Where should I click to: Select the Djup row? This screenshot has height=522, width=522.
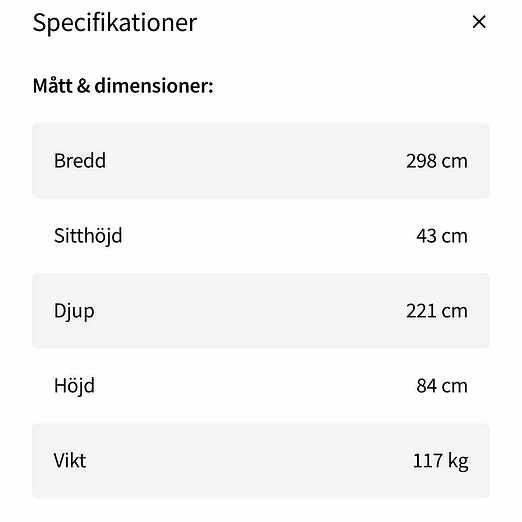tap(261, 311)
